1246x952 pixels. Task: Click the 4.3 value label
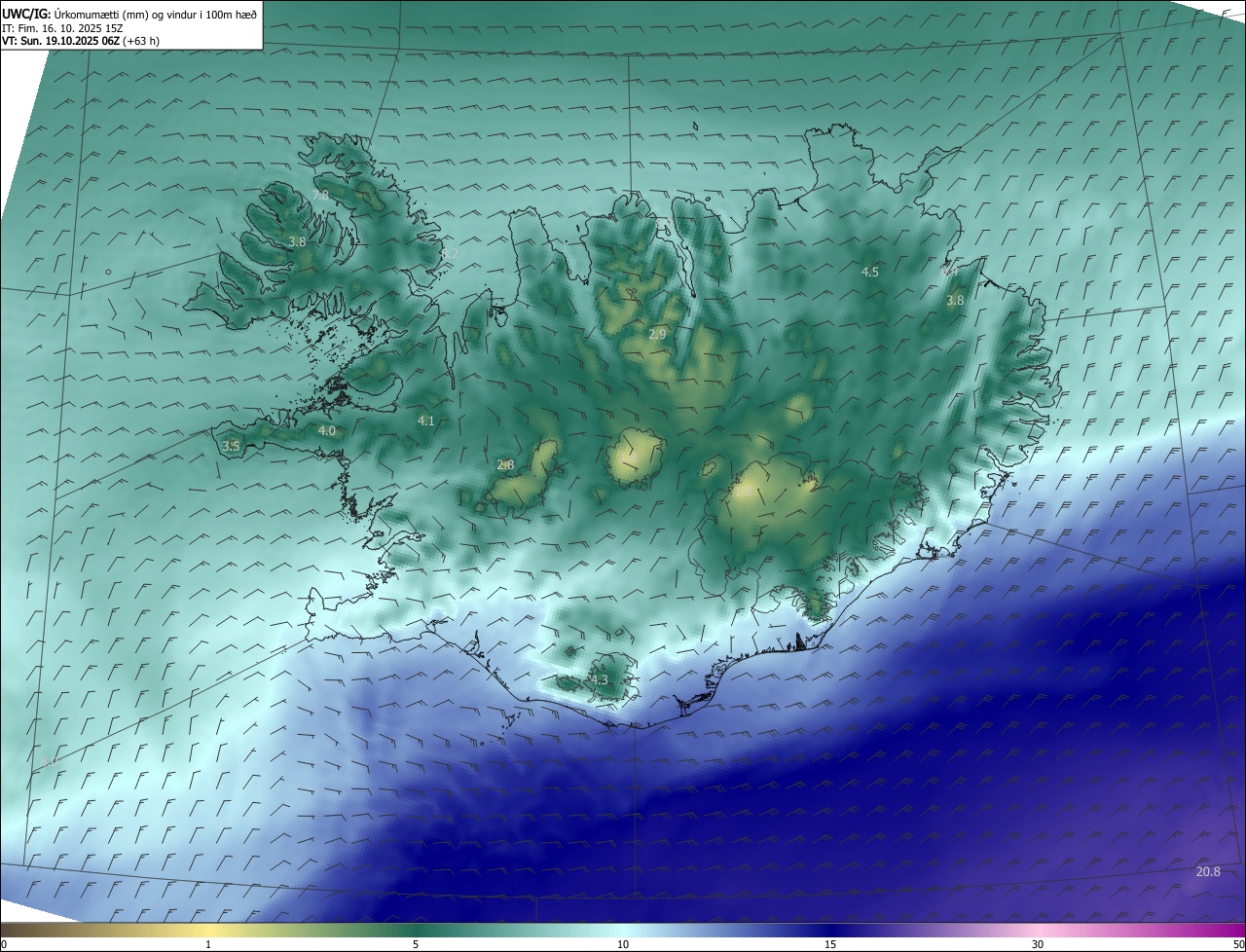pyautogui.click(x=599, y=679)
